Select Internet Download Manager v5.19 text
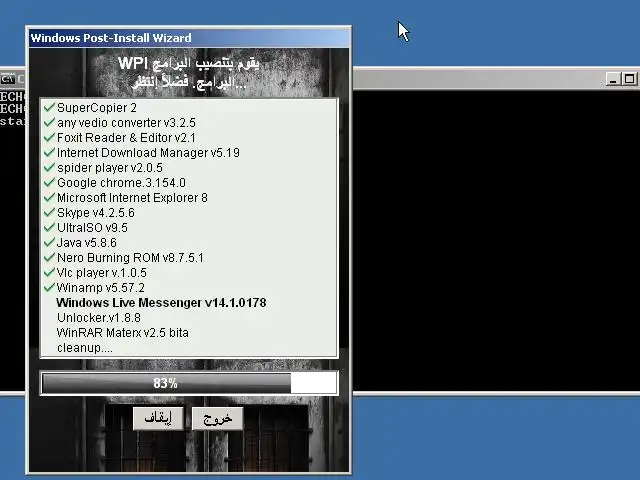The width and height of the screenshot is (640, 480). coord(148,153)
